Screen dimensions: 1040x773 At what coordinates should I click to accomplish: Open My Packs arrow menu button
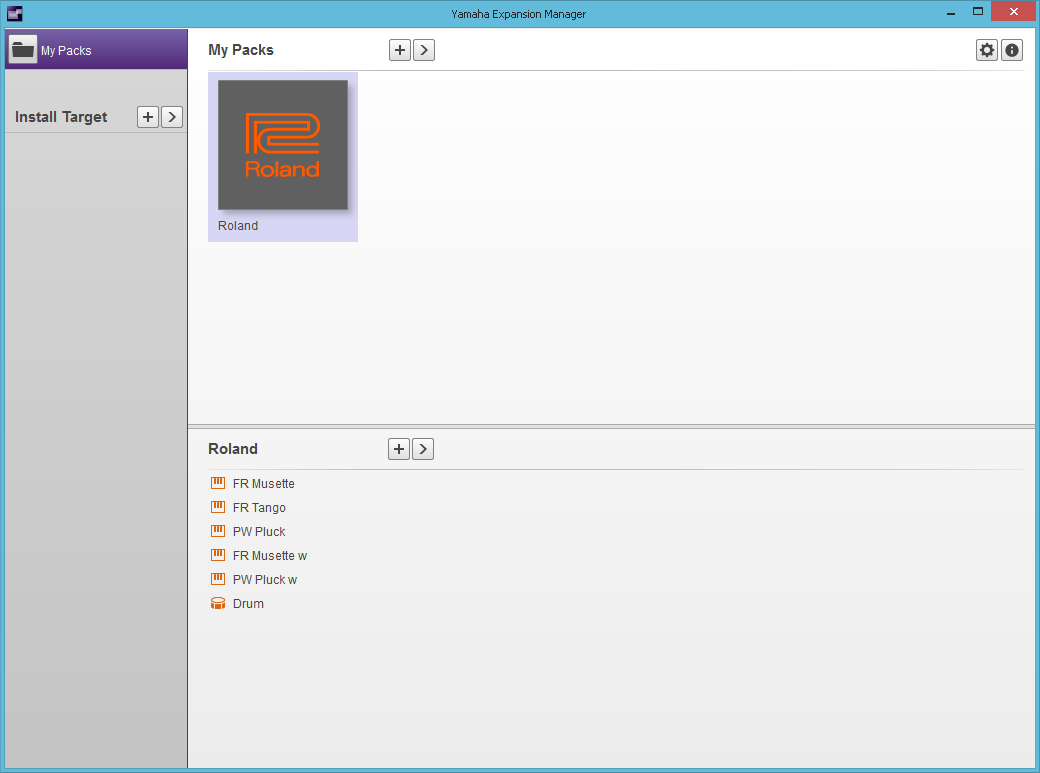click(424, 50)
